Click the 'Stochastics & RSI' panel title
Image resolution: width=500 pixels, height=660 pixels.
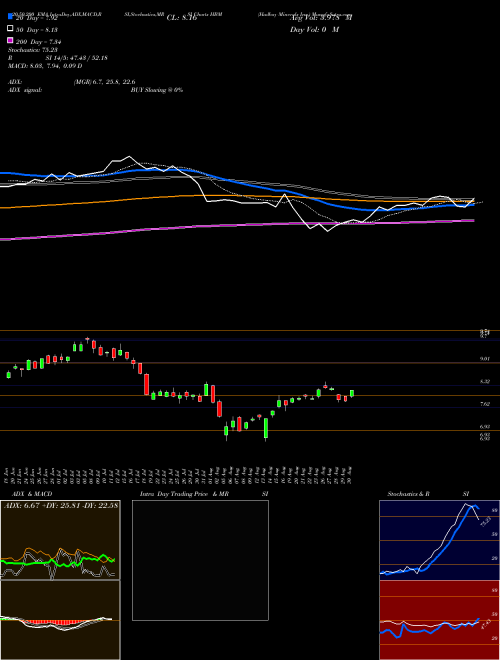click(x=428, y=494)
